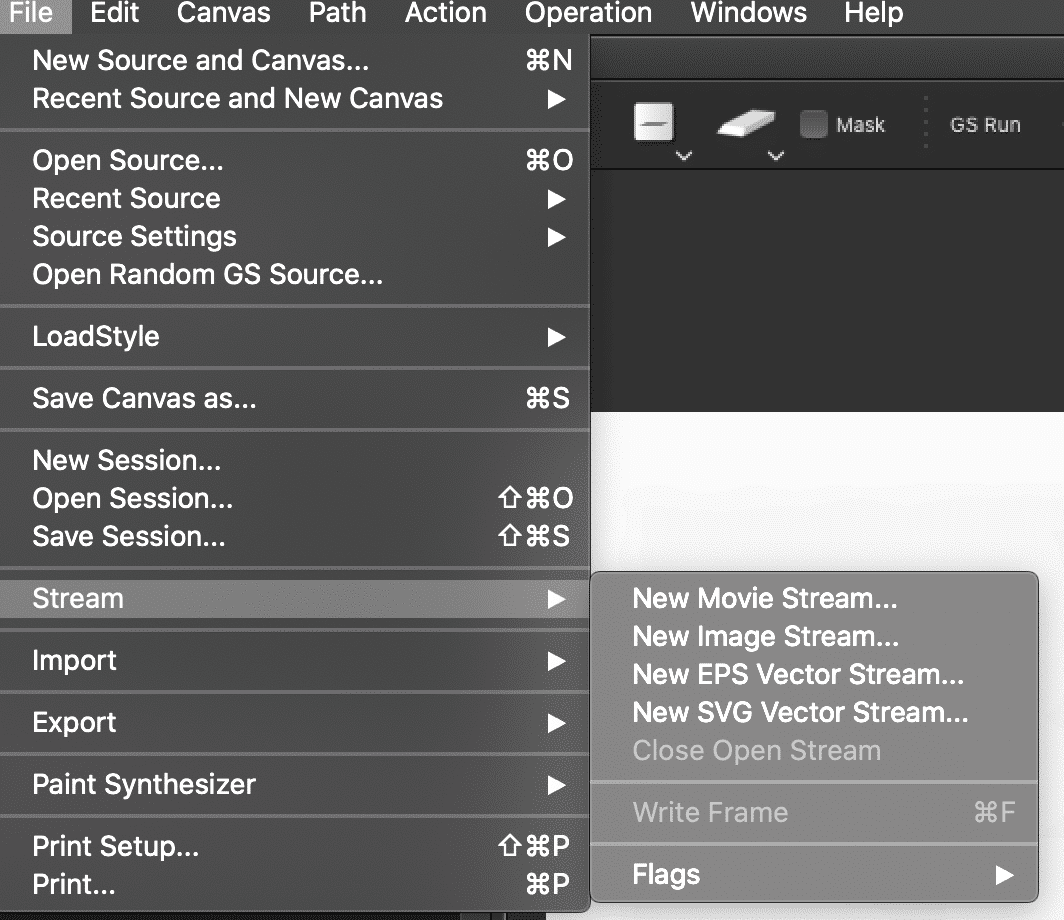
Task: Choose New Session... from File menu
Action: [x=294, y=461]
